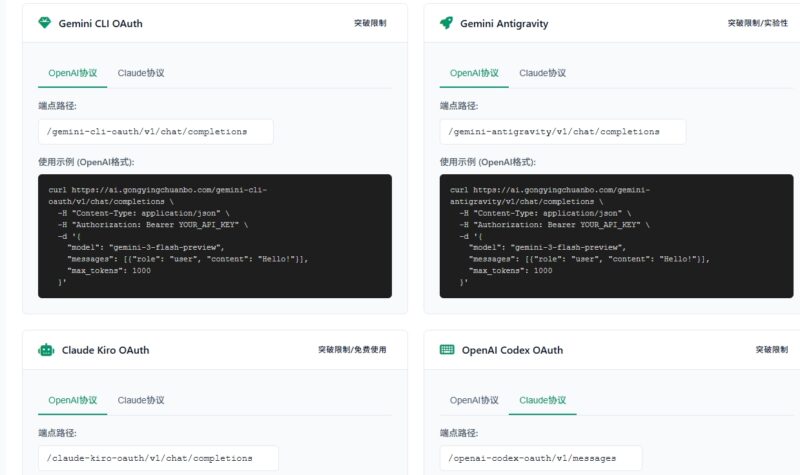Switch to Claude协议 tab in Claude Kiro OAuth card

[141, 400]
